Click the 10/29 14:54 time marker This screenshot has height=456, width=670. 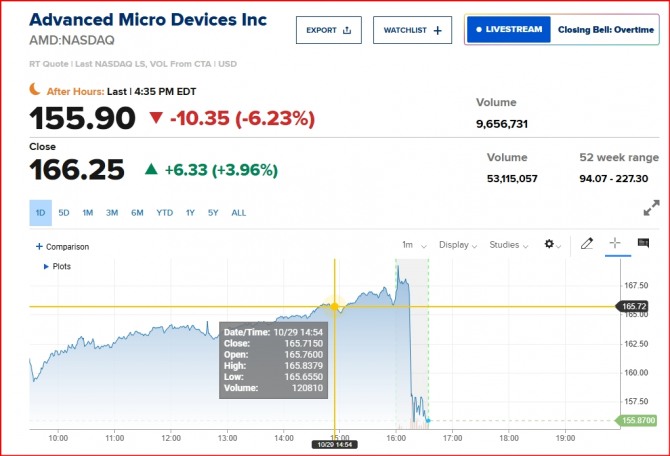(333, 443)
